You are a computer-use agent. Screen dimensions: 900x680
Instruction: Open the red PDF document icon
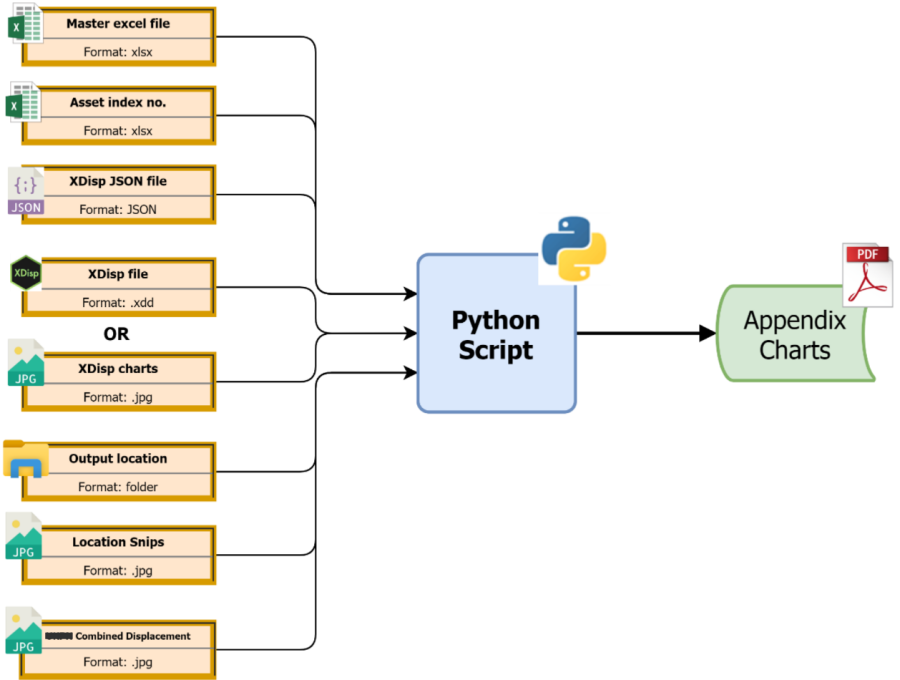pyautogui.click(x=866, y=273)
